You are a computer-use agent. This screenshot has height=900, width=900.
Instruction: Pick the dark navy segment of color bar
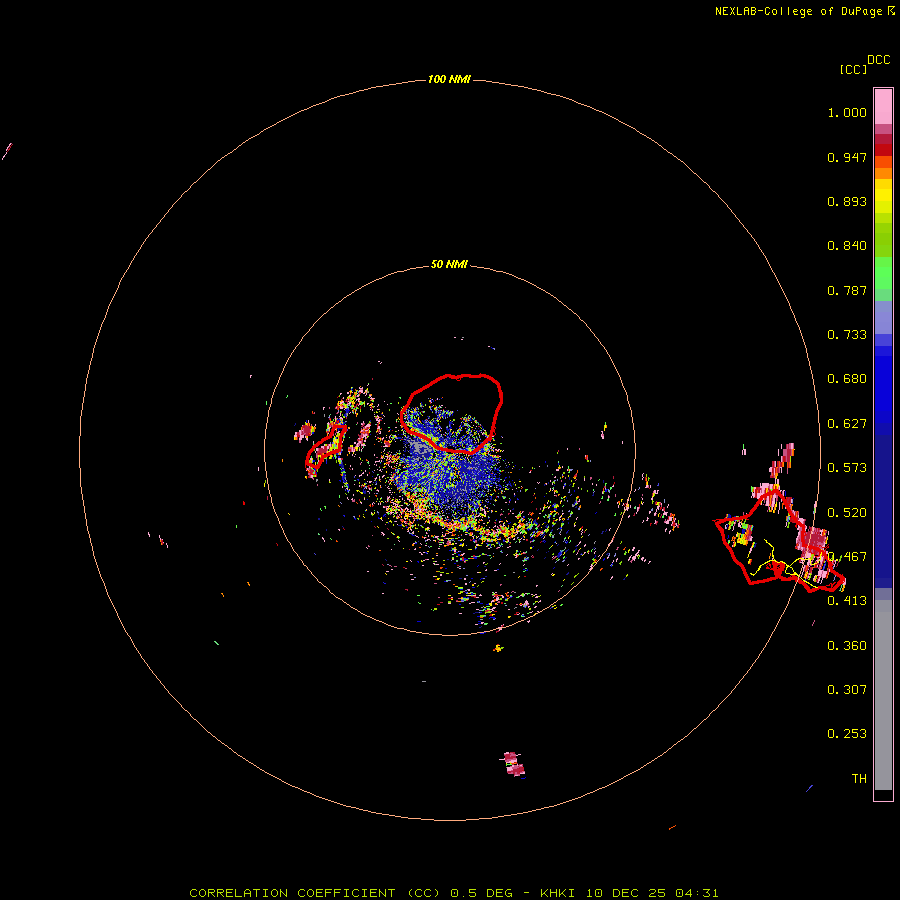click(x=883, y=505)
